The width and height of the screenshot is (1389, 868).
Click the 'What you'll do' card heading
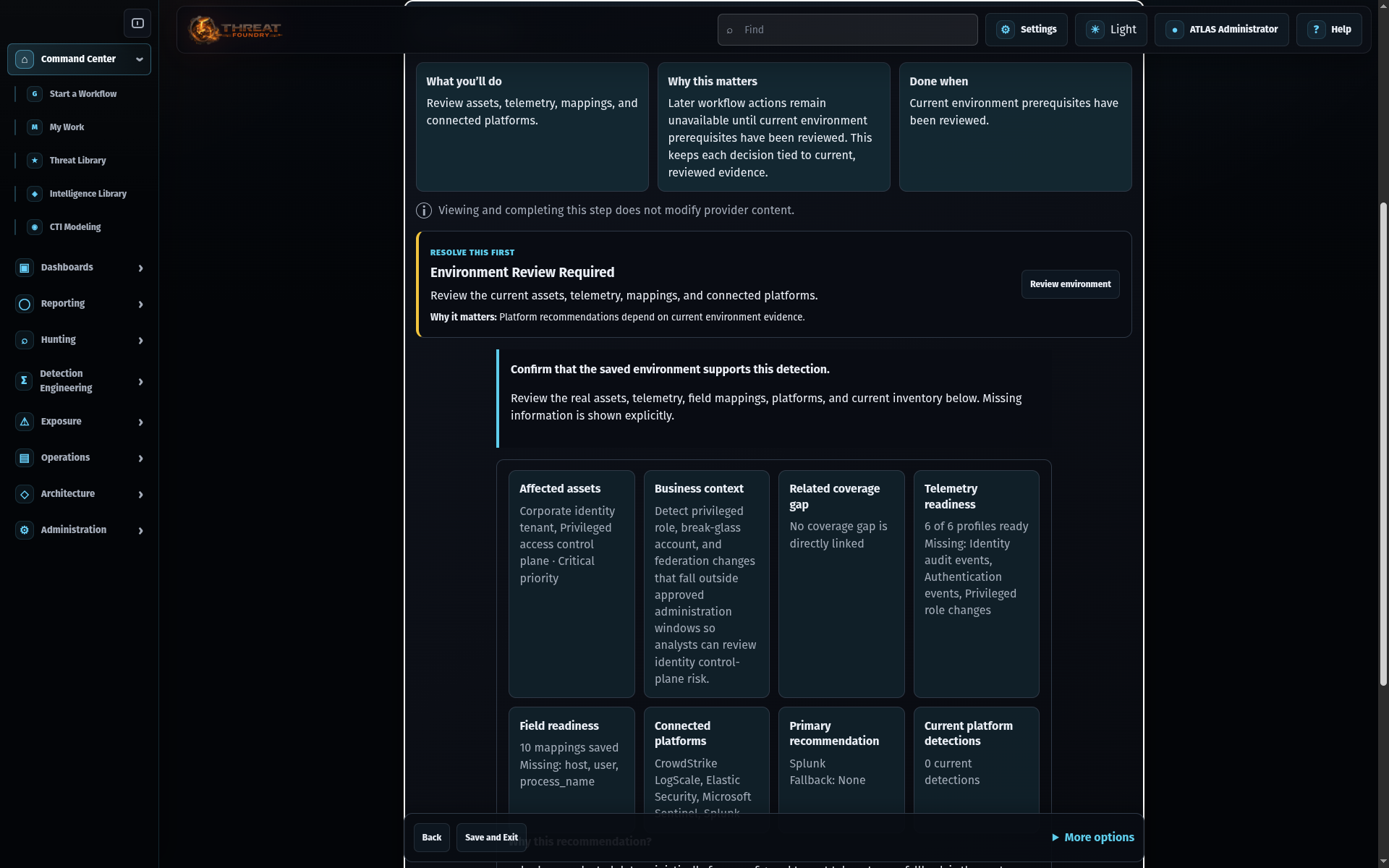click(464, 82)
